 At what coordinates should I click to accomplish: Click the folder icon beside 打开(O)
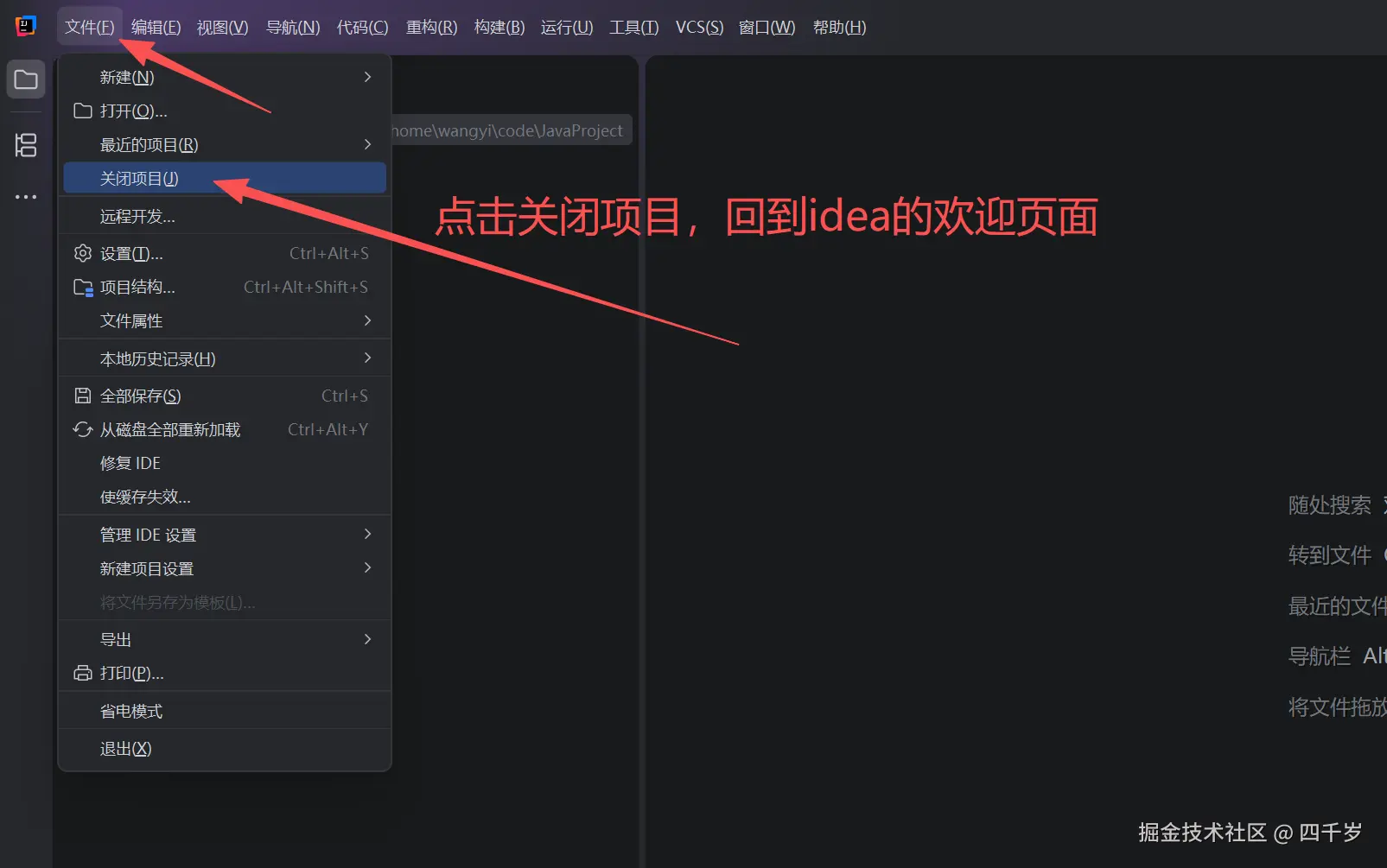[82, 111]
